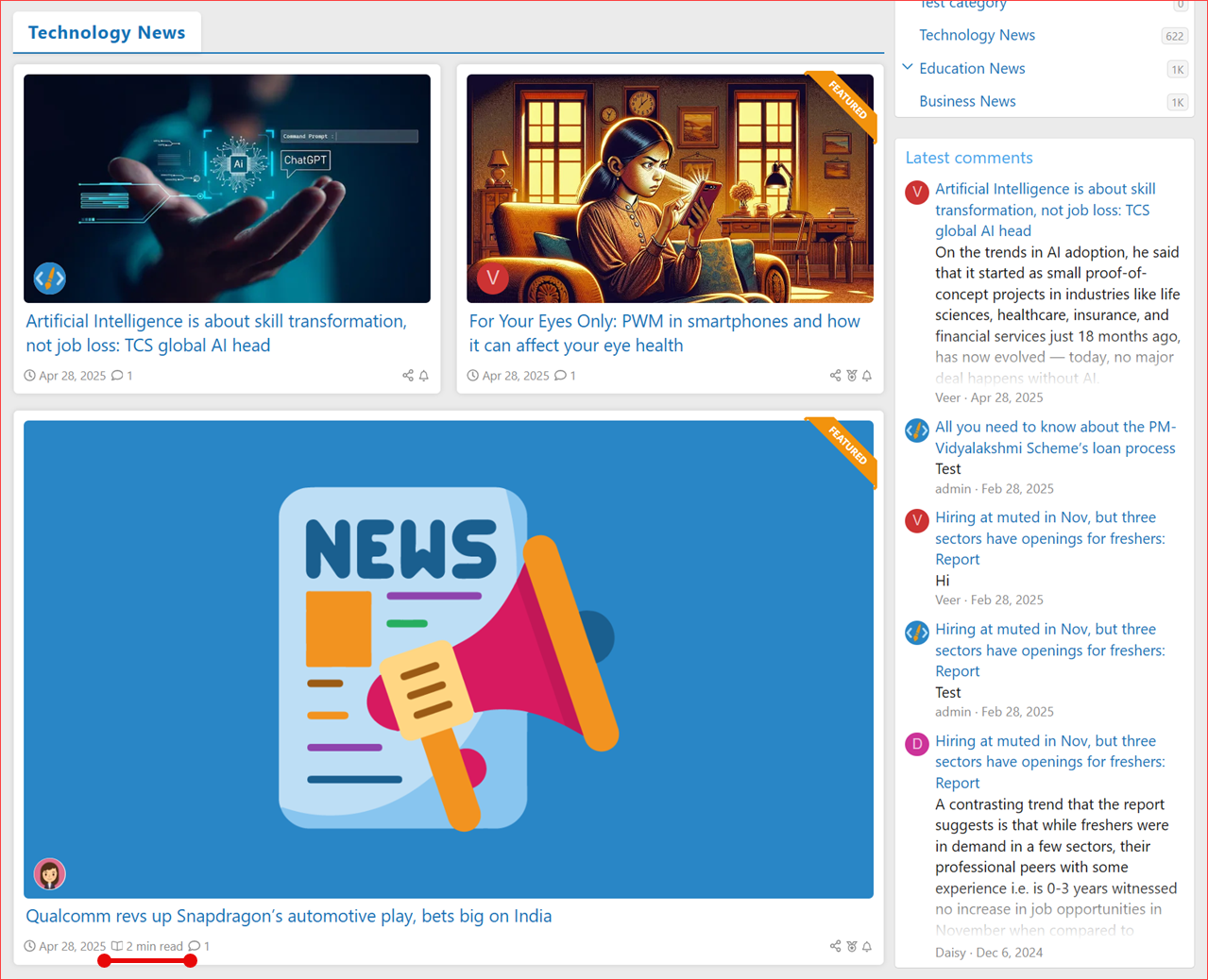Click the 622 count badge for Technology News
This screenshot has width=1208, height=980.
[1174, 36]
